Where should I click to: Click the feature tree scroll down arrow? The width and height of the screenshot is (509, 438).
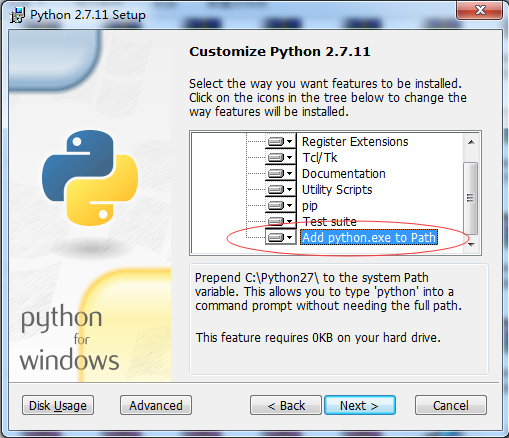(471, 245)
